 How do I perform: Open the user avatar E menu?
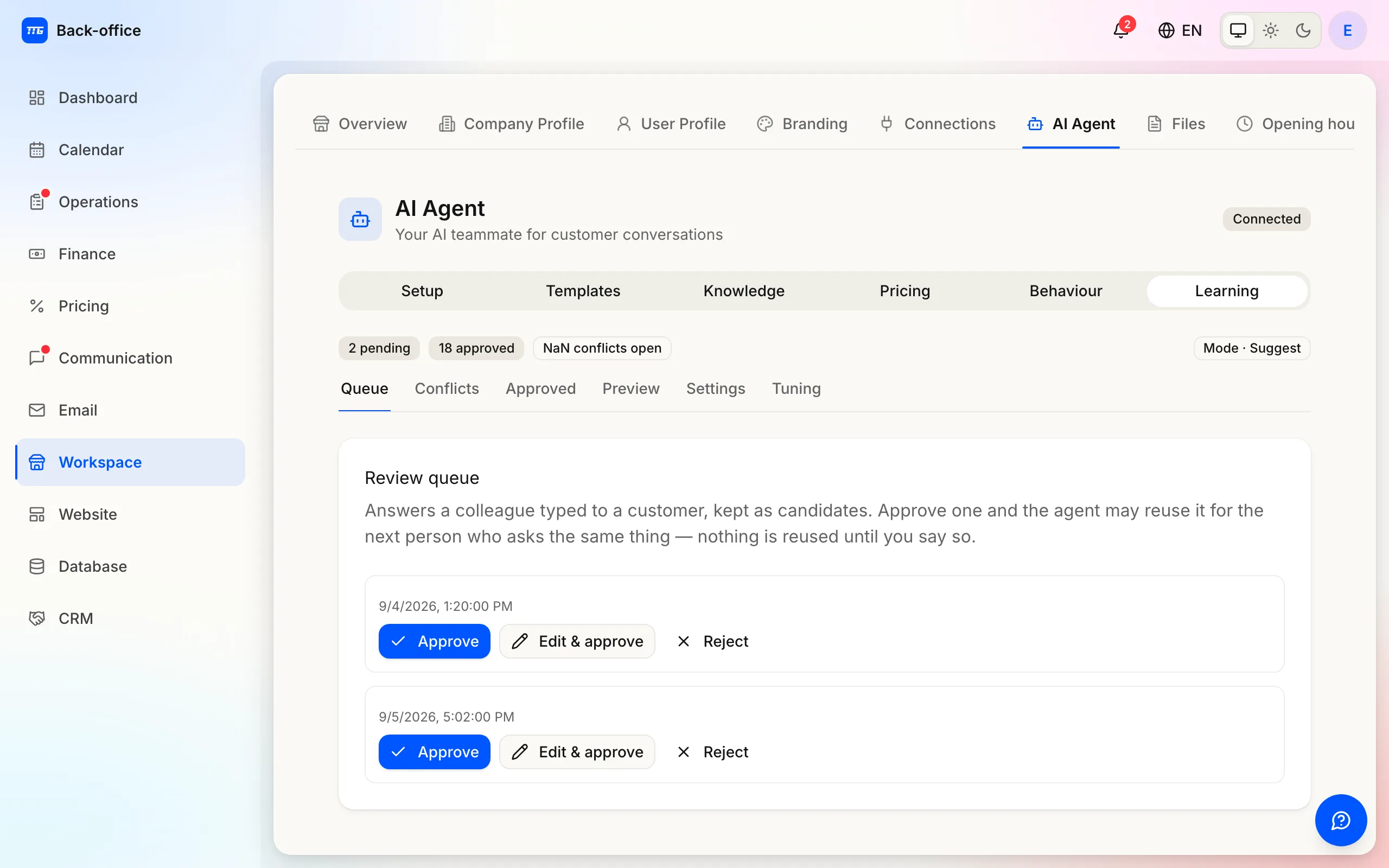click(1347, 30)
